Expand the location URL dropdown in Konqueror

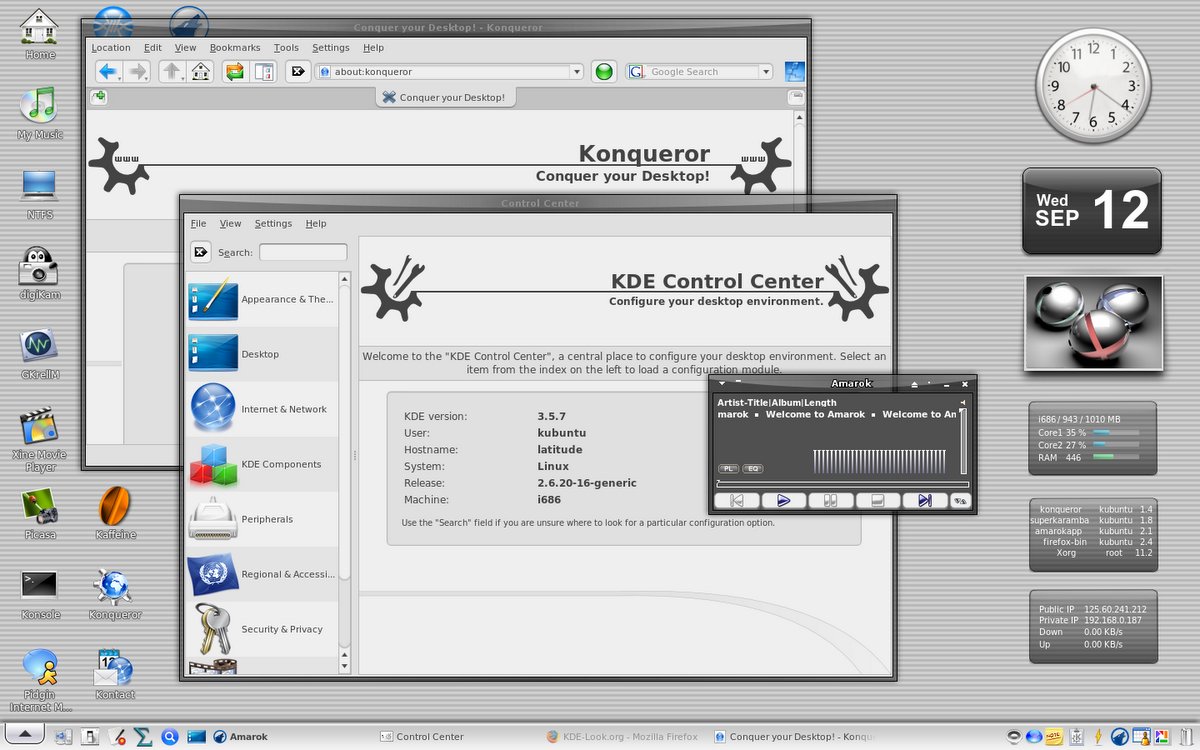pyautogui.click(x=576, y=71)
